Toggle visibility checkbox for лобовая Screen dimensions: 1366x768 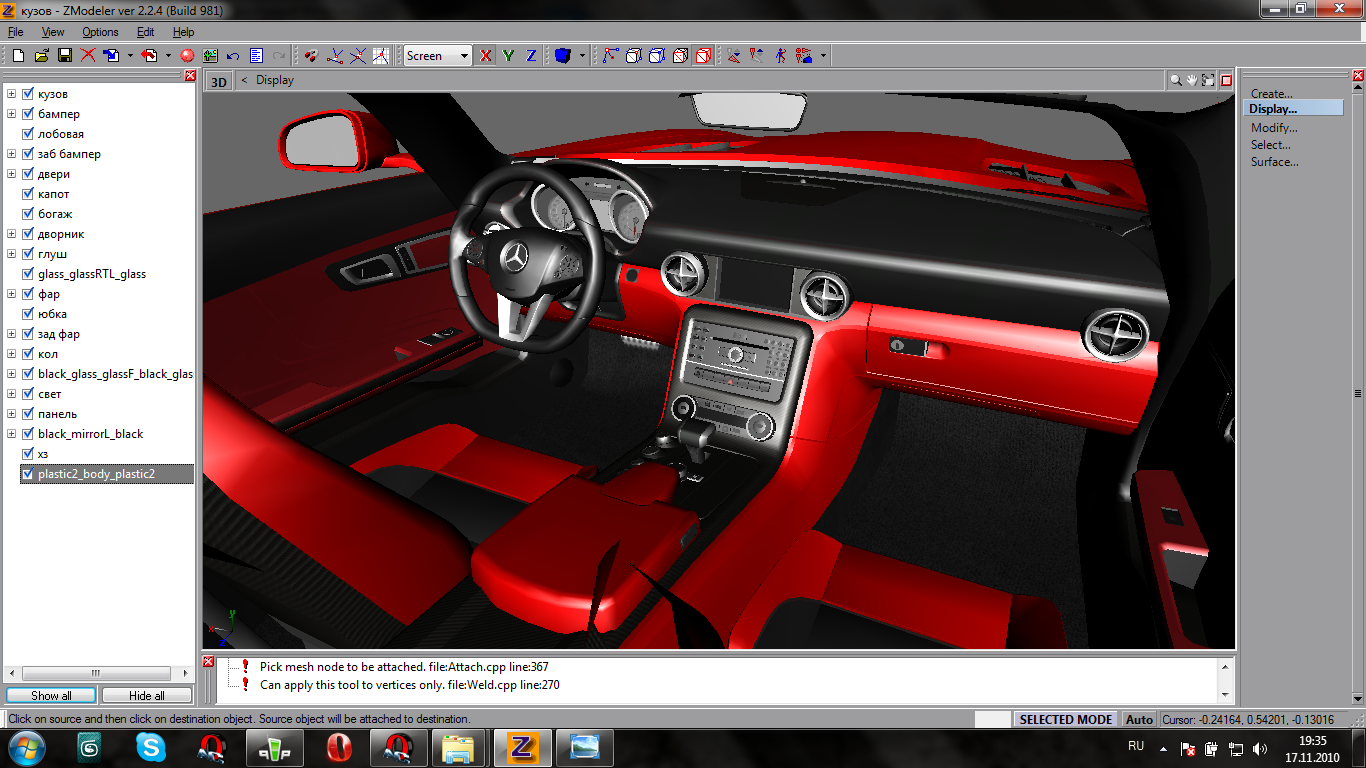pyautogui.click(x=28, y=134)
